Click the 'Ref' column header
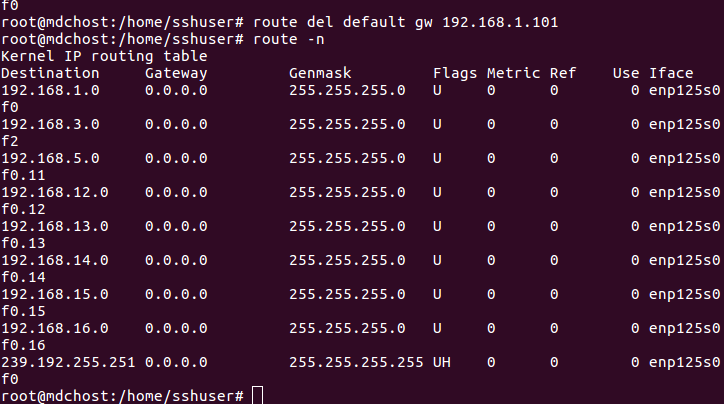 coord(562,73)
